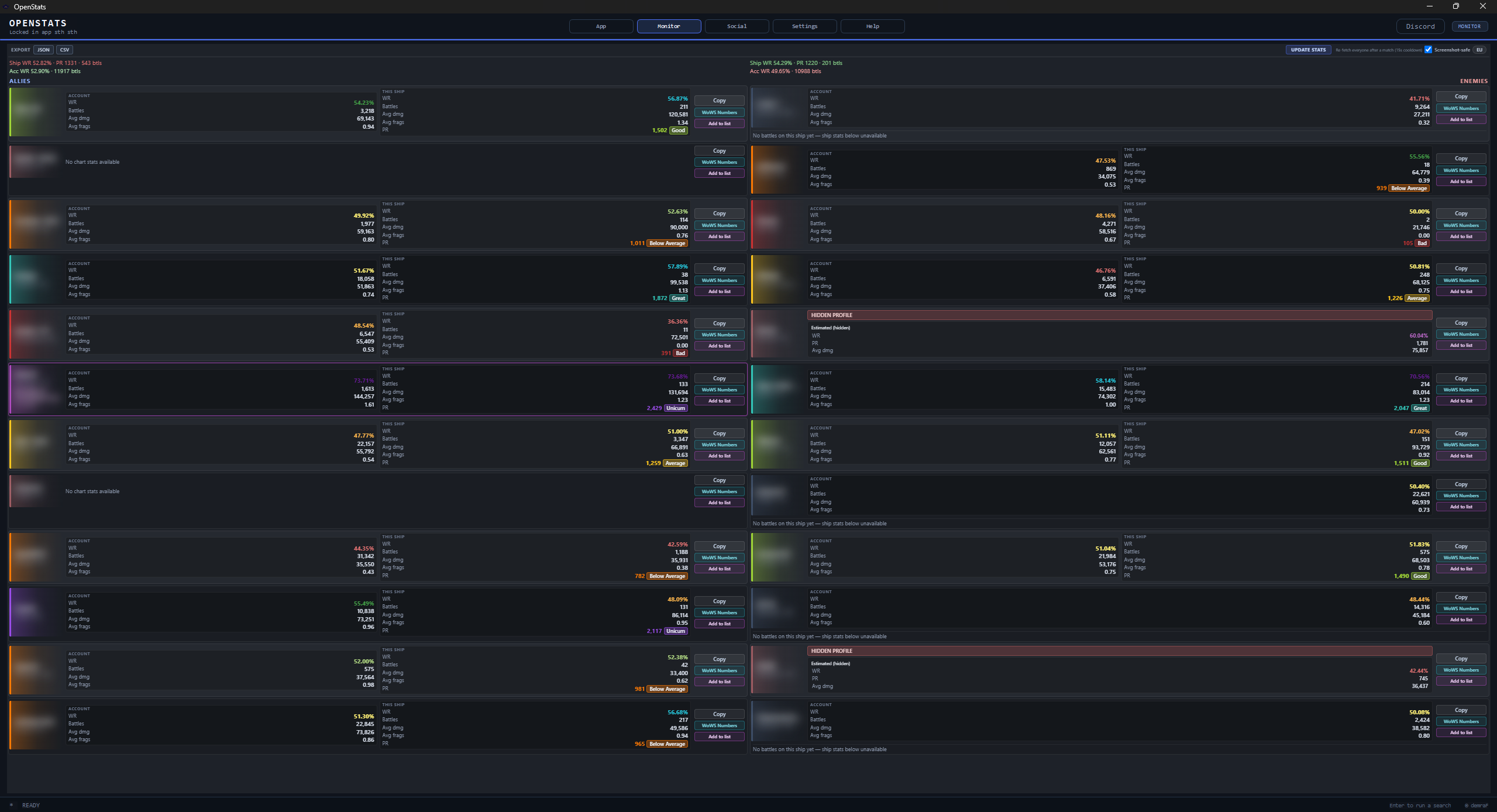Switch to the Settings tab

(804, 26)
